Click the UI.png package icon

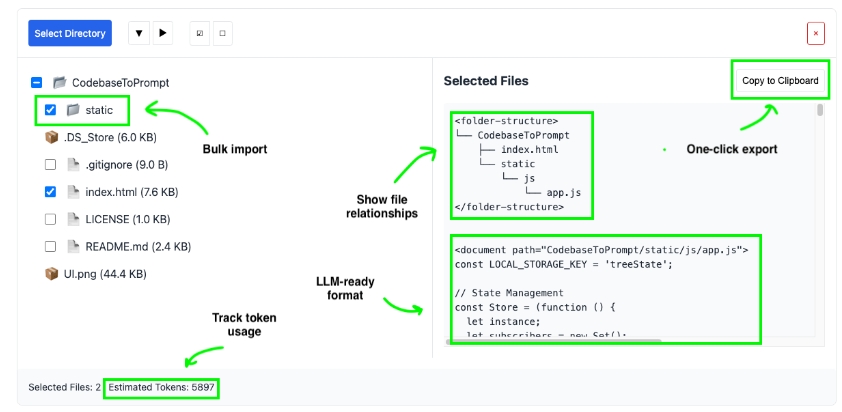(51, 273)
